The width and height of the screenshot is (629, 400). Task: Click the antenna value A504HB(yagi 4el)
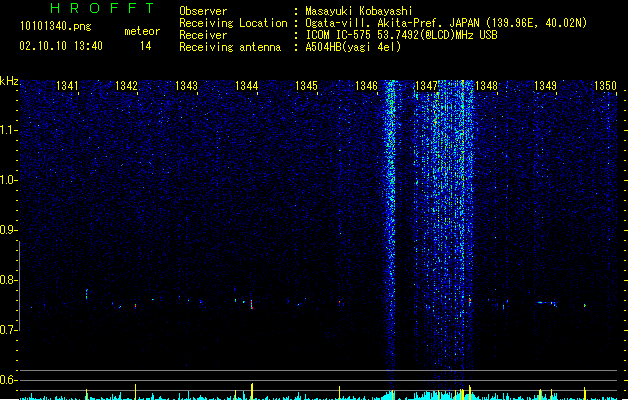coord(353,47)
